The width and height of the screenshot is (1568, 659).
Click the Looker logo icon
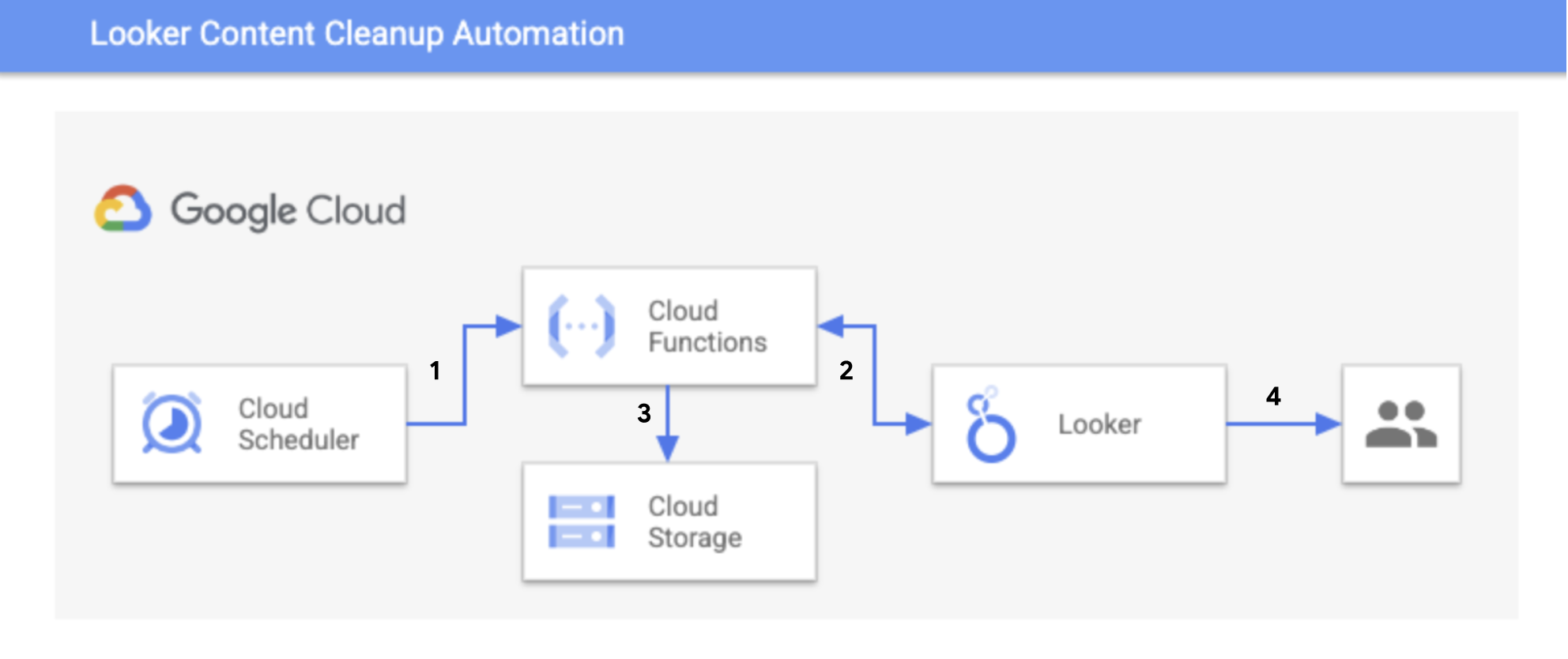pyautogui.click(x=990, y=424)
